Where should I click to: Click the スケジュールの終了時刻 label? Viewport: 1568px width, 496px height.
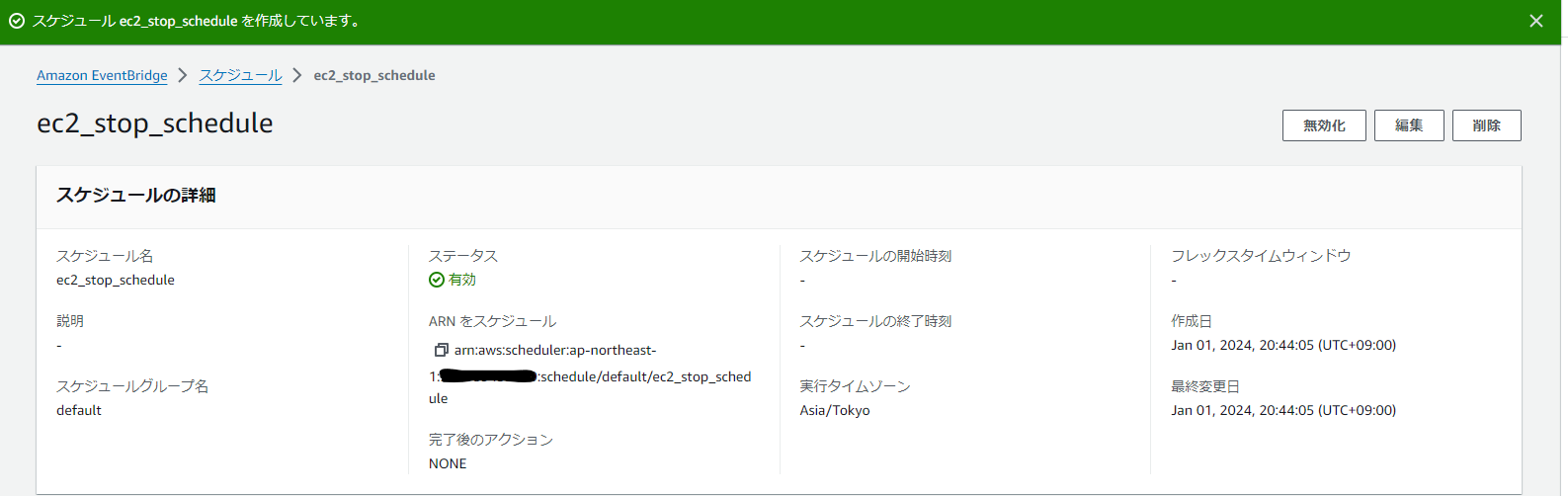tap(875, 321)
